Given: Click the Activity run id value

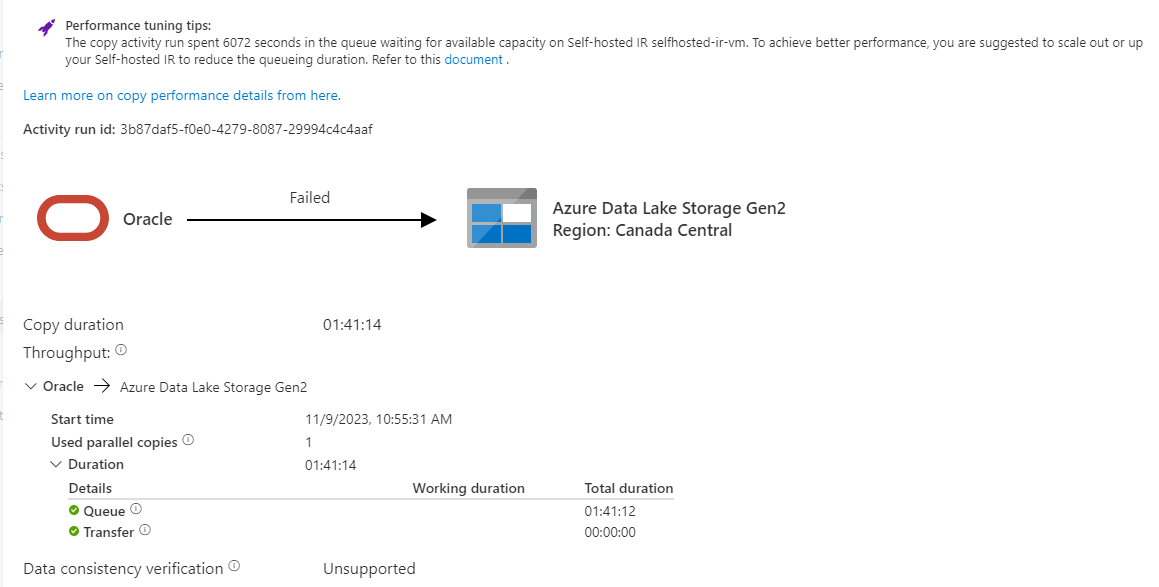Looking at the screenshot, I should [246, 129].
